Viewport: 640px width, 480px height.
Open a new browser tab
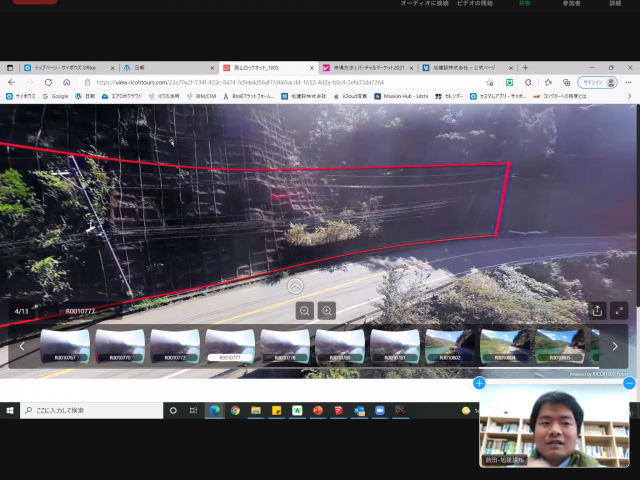[x=525, y=68]
